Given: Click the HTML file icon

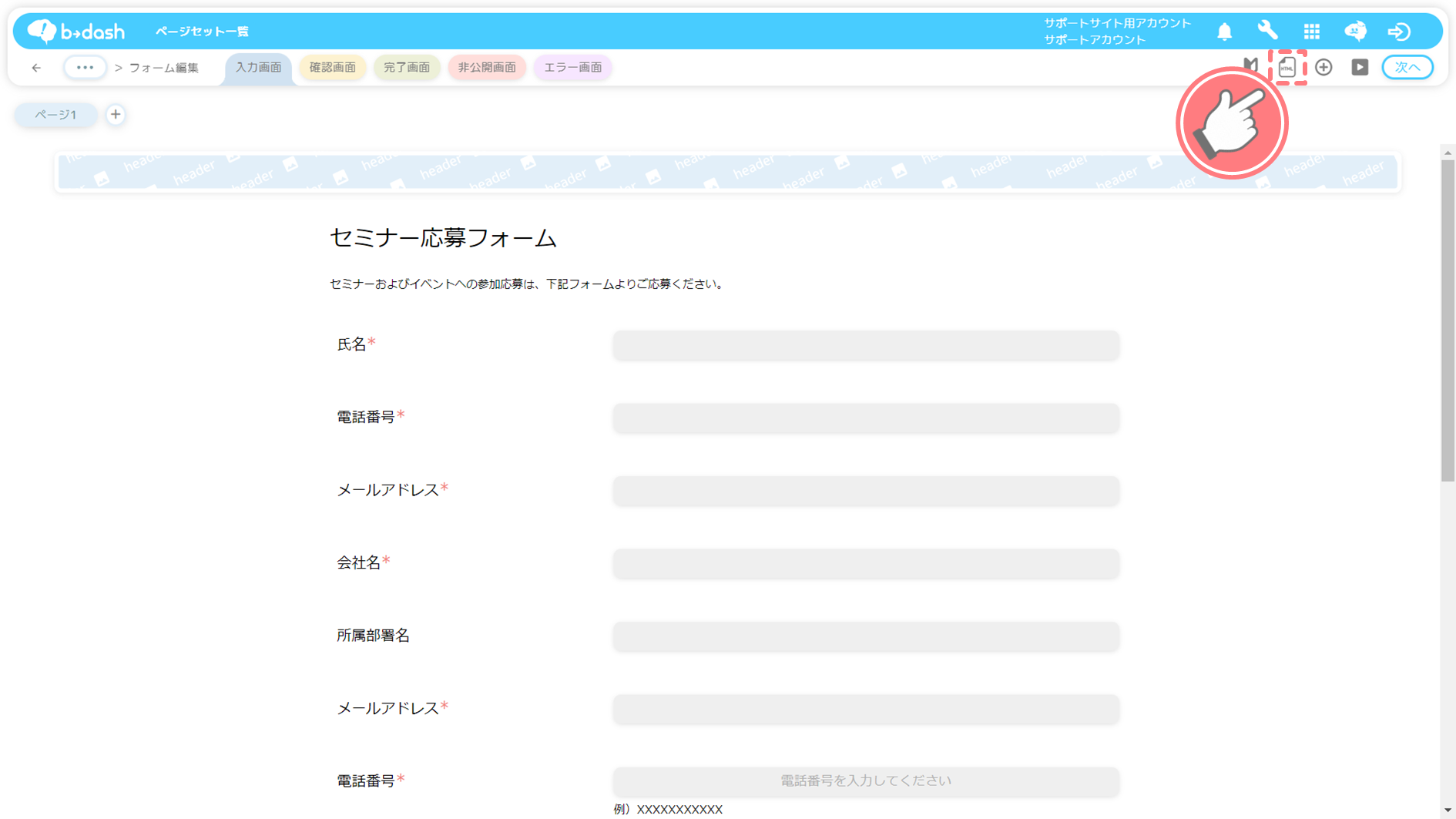Looking at the screenshot, I should pos(1287,67).
